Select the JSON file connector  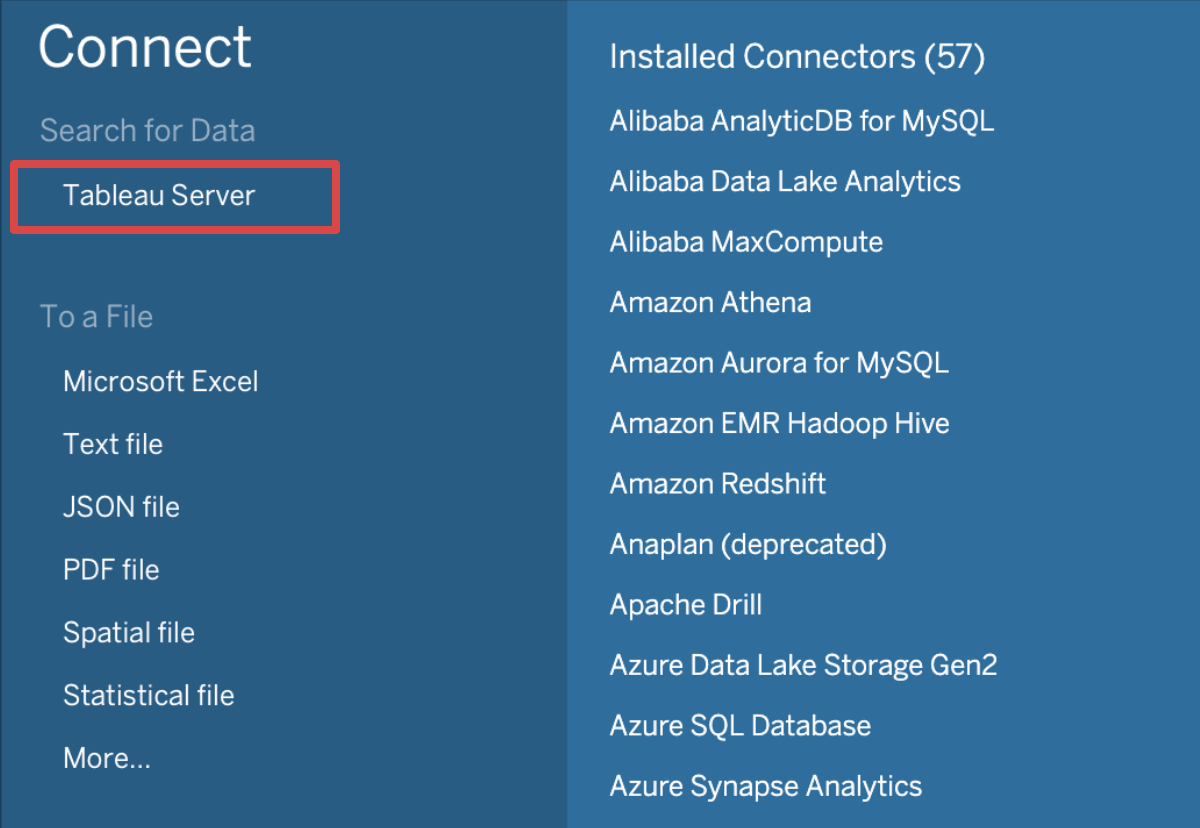click(120, 507)
